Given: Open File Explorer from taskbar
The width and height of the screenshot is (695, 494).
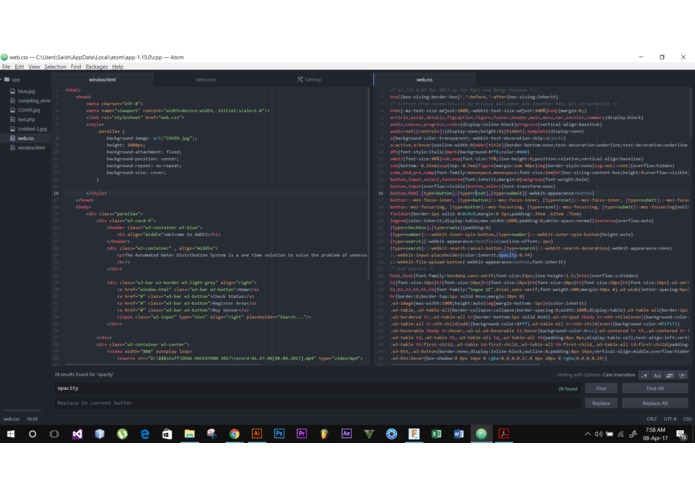Looking at the screenshot, I should tap(190, 434).
